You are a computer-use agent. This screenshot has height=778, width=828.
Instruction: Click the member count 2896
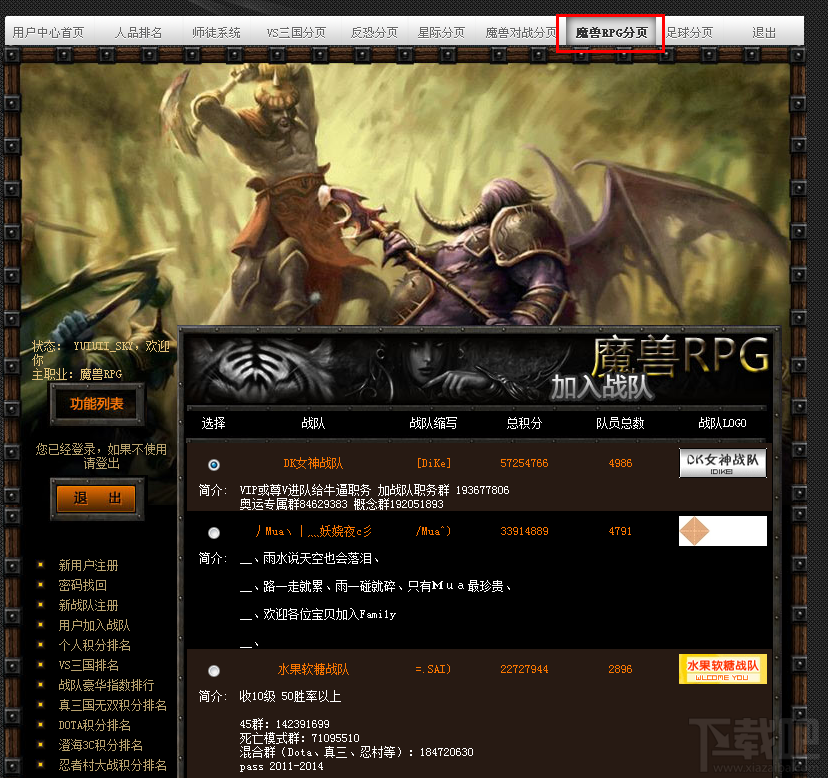[620, 669]
